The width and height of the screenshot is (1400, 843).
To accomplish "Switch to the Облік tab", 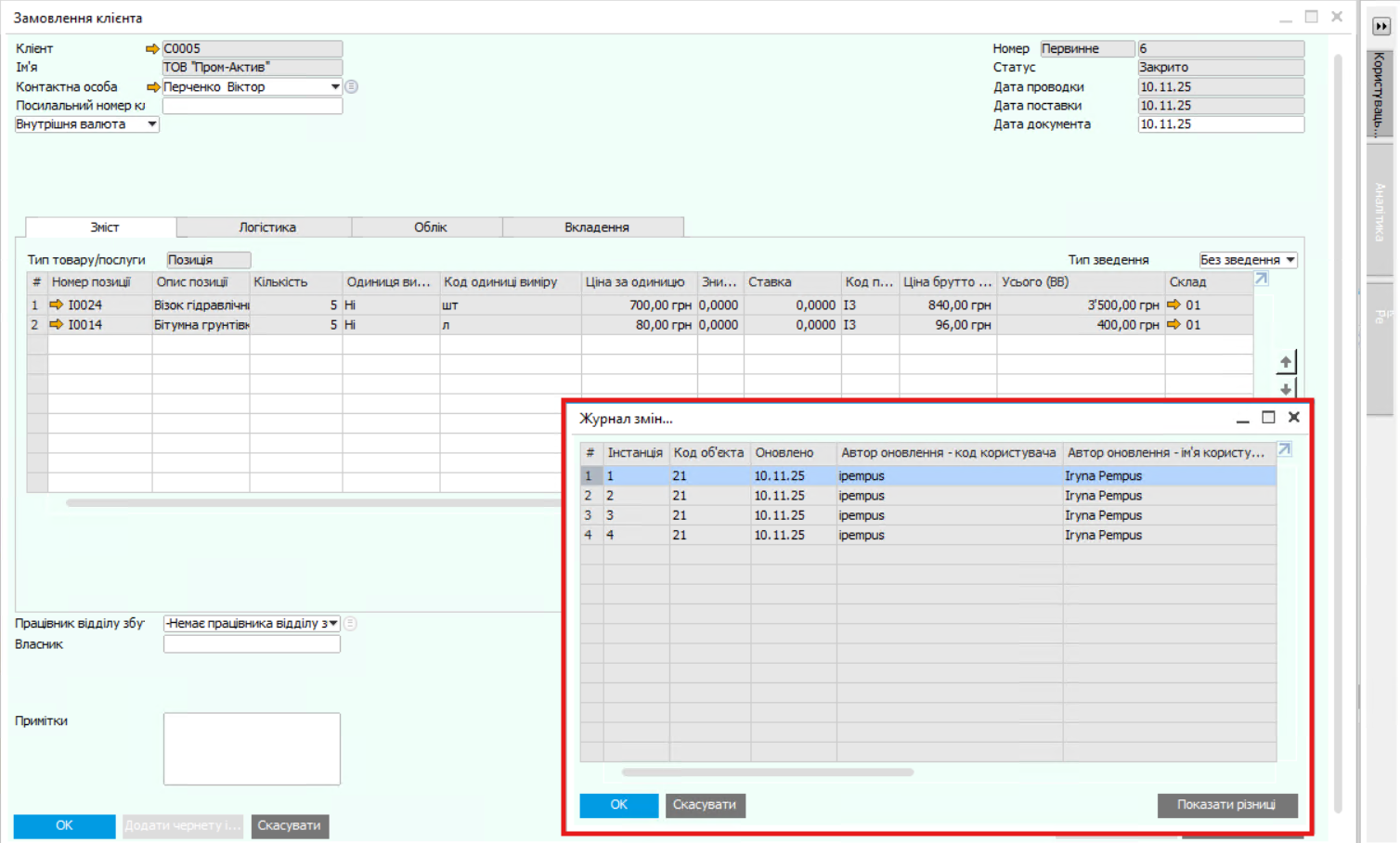I will coord(430,227).
